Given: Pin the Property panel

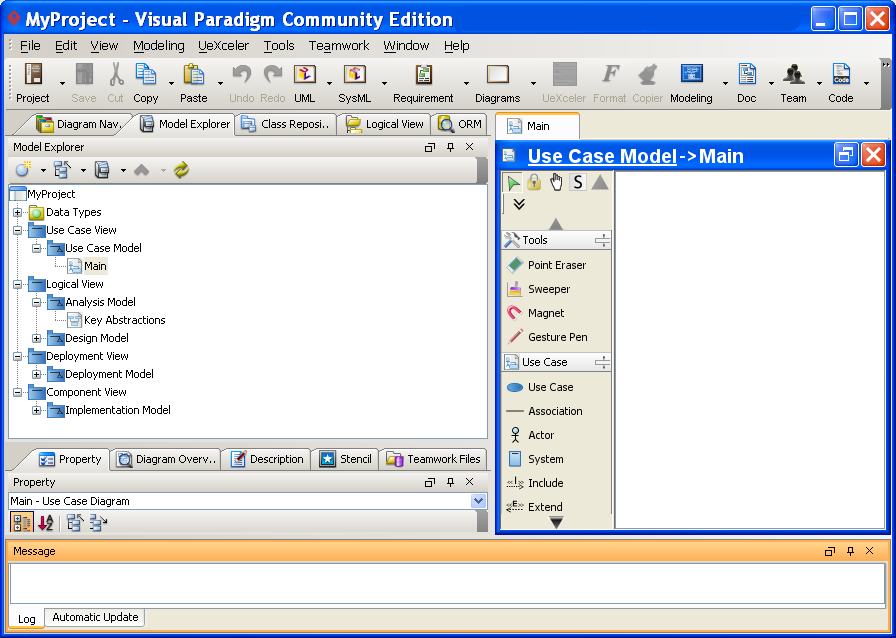Looking at the screenshot, I should 450,483.
